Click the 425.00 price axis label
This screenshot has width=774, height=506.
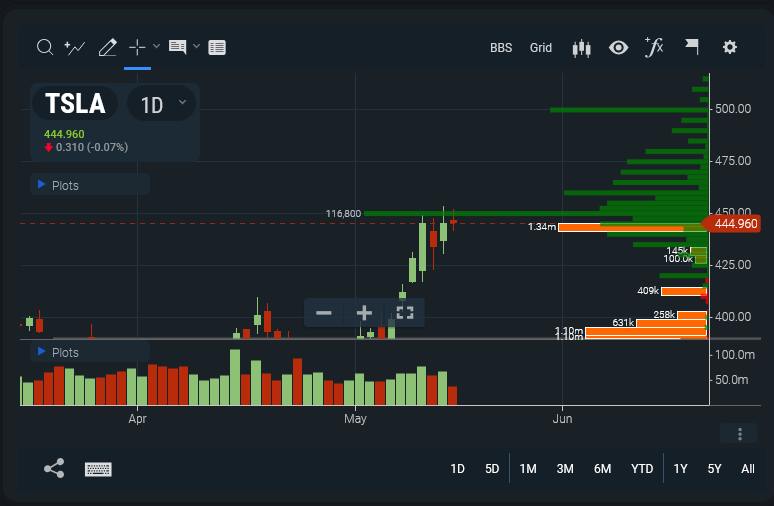coord(733,265)
